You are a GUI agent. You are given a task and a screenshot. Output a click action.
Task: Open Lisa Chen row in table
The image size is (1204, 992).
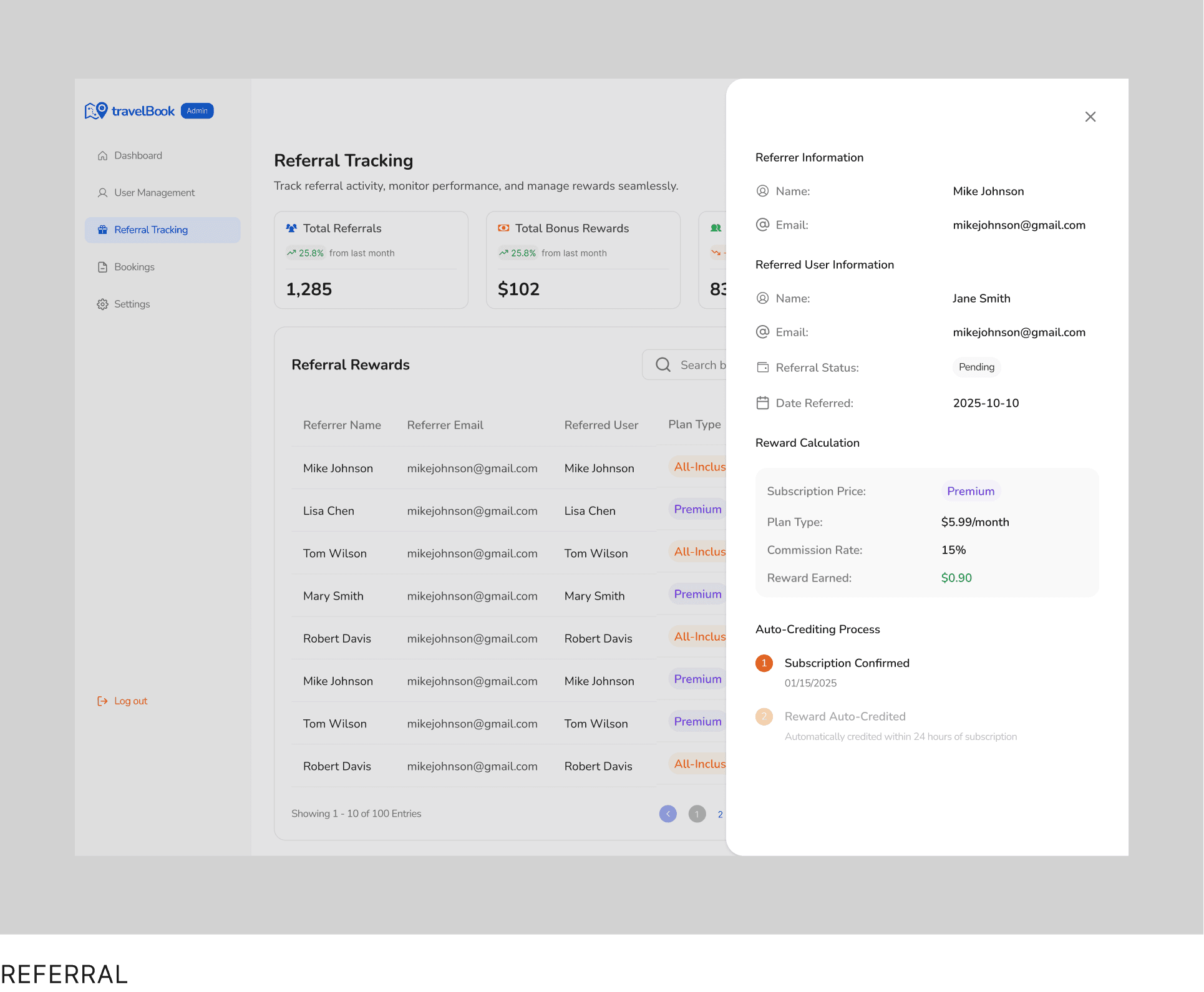pos(329,511)
